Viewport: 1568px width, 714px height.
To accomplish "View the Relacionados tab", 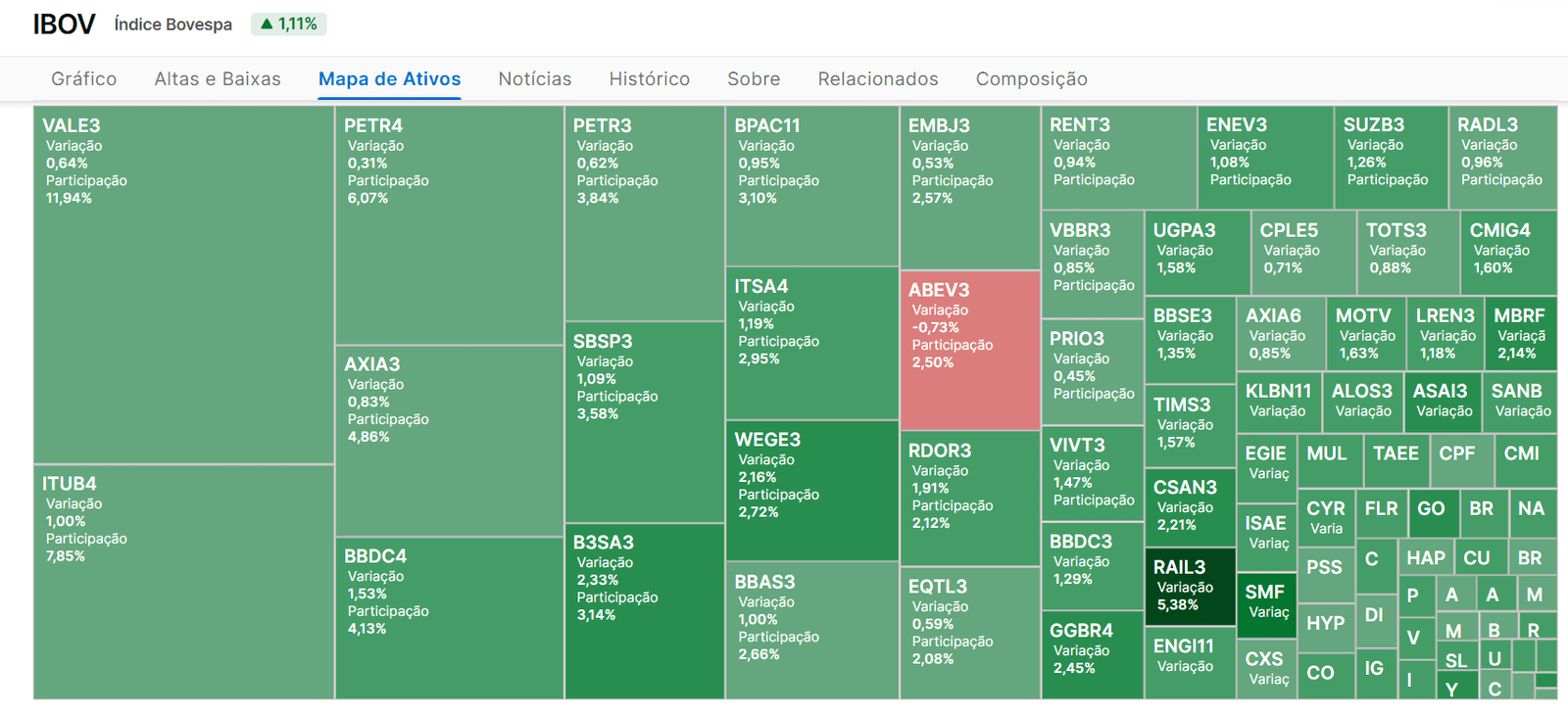I will (x=878, y=79).
